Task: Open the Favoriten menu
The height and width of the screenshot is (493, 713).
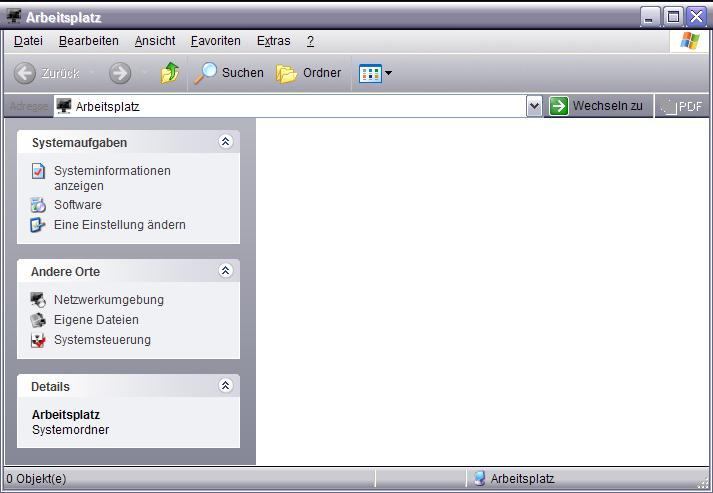Action: coord(216,41)
